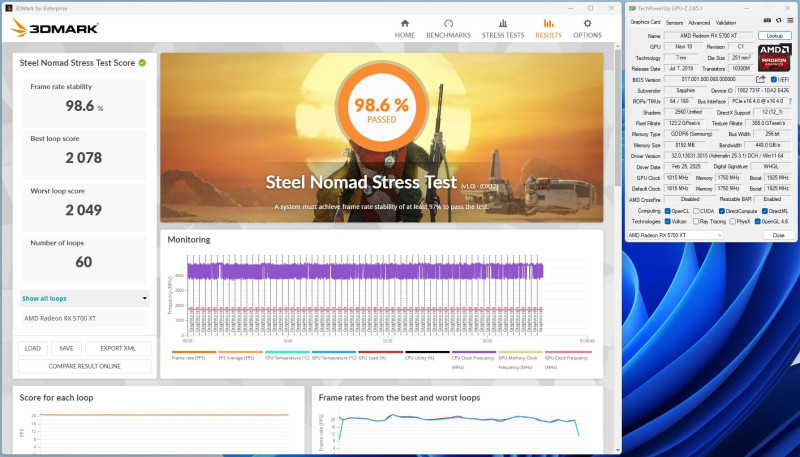Toggle the Vulkan checkbox

[667, 221]
